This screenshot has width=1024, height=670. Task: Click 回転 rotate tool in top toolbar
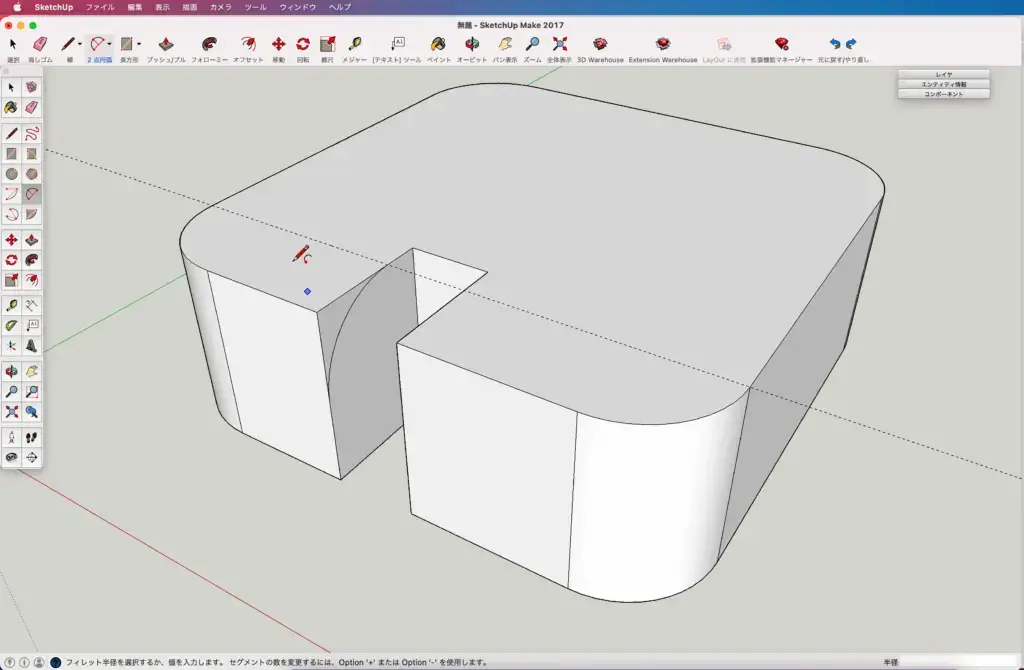[303, 49]
